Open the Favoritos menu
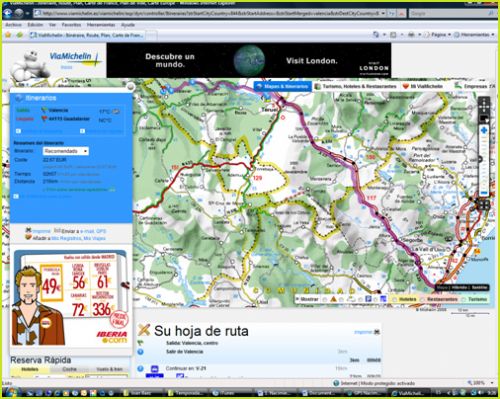The height and width of the screenshot is (399, 500). [x=71, y=25]
